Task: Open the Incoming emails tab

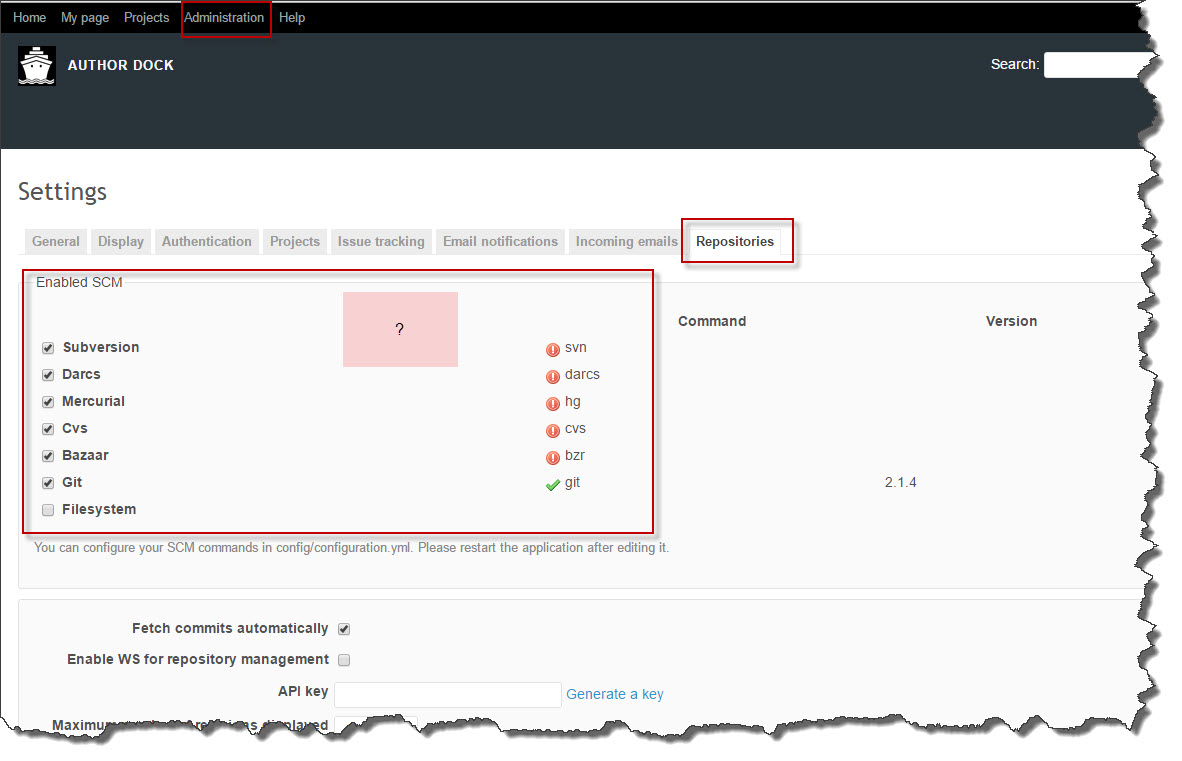Action: pyautogui.click(x=626, y=241)
